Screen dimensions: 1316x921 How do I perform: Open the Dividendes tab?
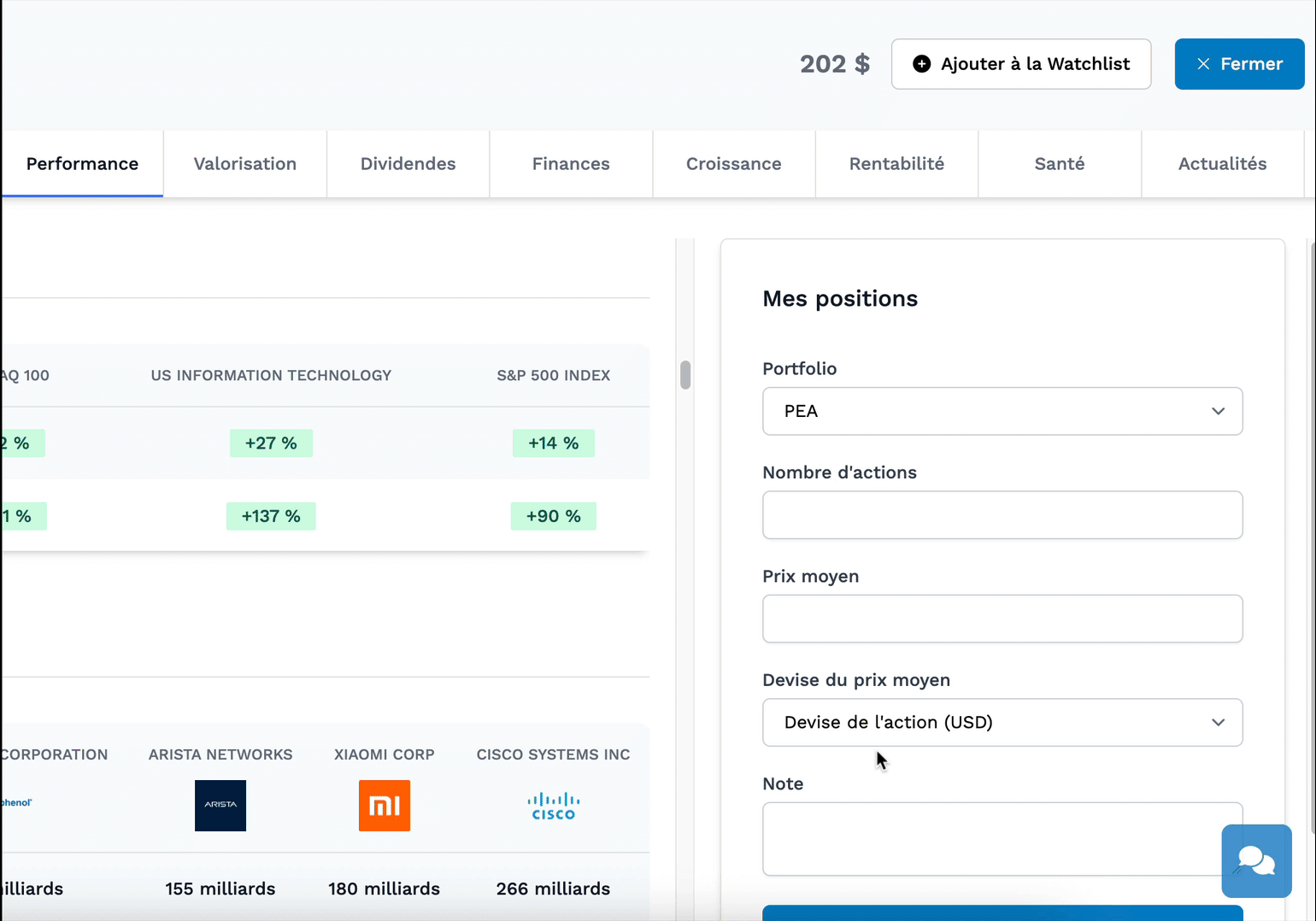pyautogui.click(x=408, y=164)
